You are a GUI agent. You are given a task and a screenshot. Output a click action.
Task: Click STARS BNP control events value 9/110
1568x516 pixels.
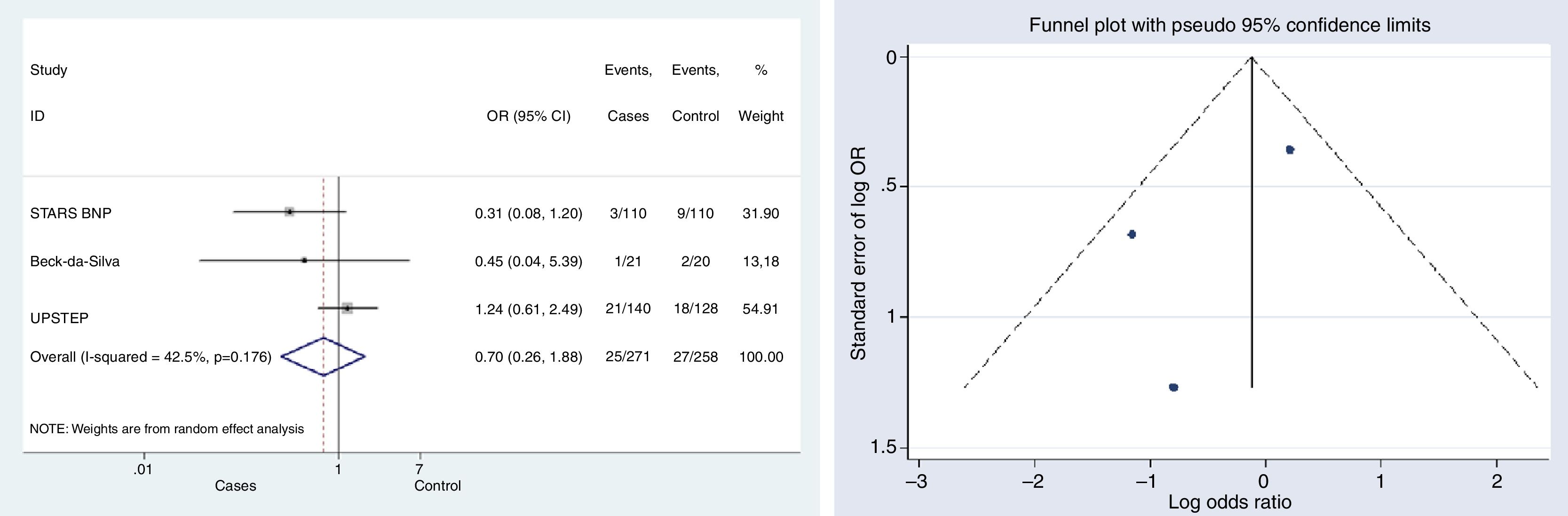[695, 214]
